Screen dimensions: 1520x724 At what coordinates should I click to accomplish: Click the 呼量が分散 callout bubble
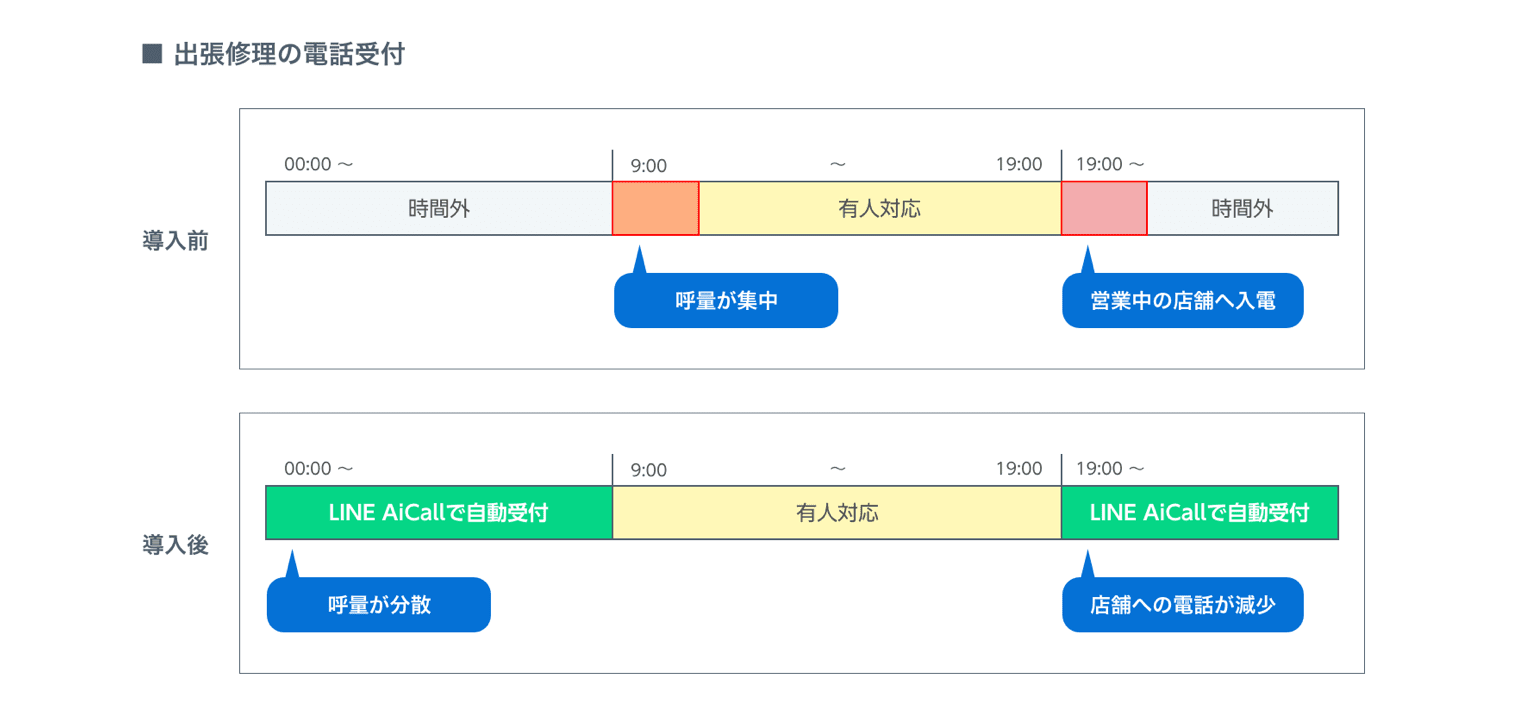[x=378, y=605]
